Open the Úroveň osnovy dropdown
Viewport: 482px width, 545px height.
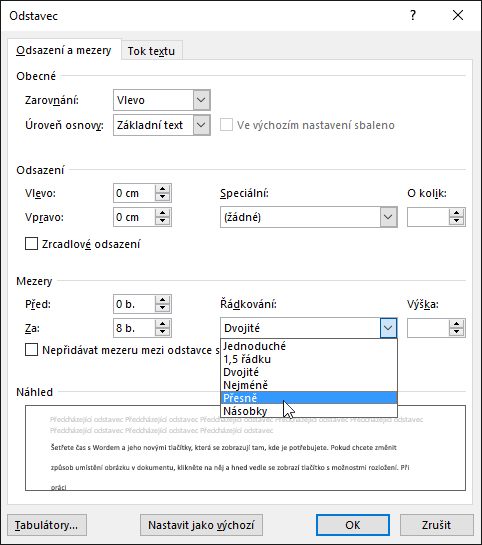[x=202, y=125]
